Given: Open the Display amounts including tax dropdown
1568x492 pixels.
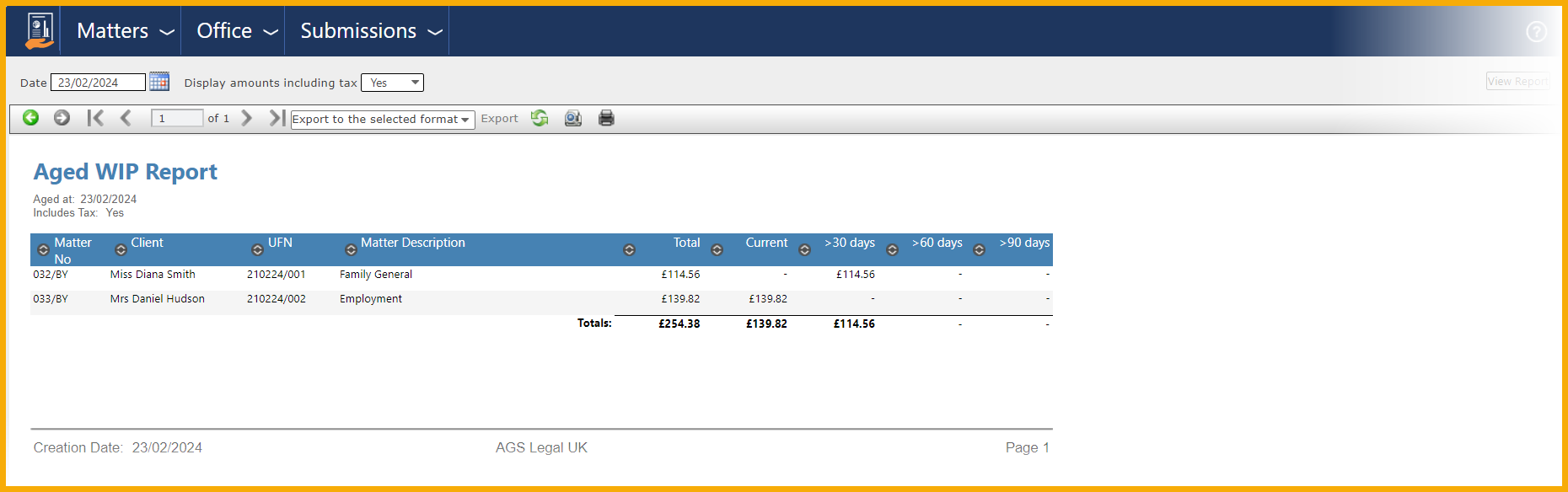Looking at the screenshot, I should pyautogui.click(x=392, y=83).
